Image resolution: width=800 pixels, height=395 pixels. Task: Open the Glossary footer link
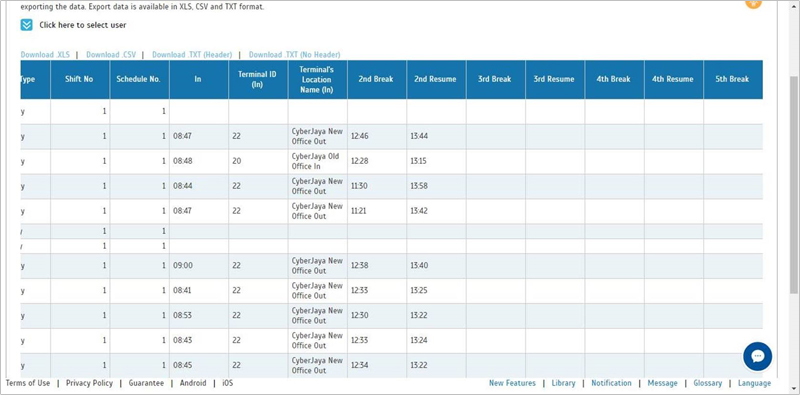708,383
